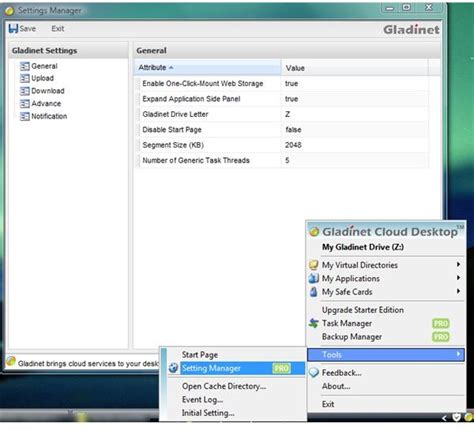Image resolution: width=474 pixels, height=431 pixels.
Task: Click the PRO badge on Setting Manager
Action: [x=282, y=368]
